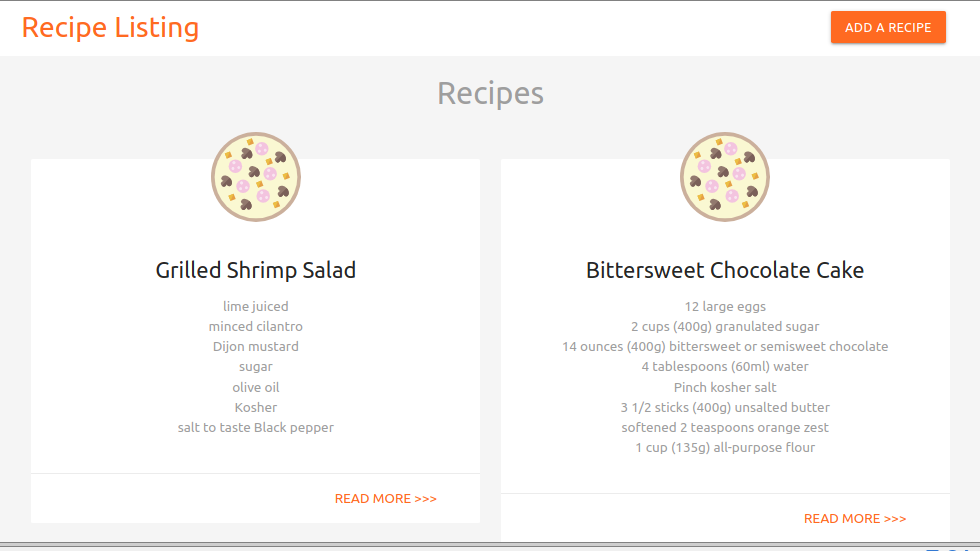980x551 pixels.
Task: Select the Bittersweet Chocolate Cake title
Action: (x=725, y=270)
